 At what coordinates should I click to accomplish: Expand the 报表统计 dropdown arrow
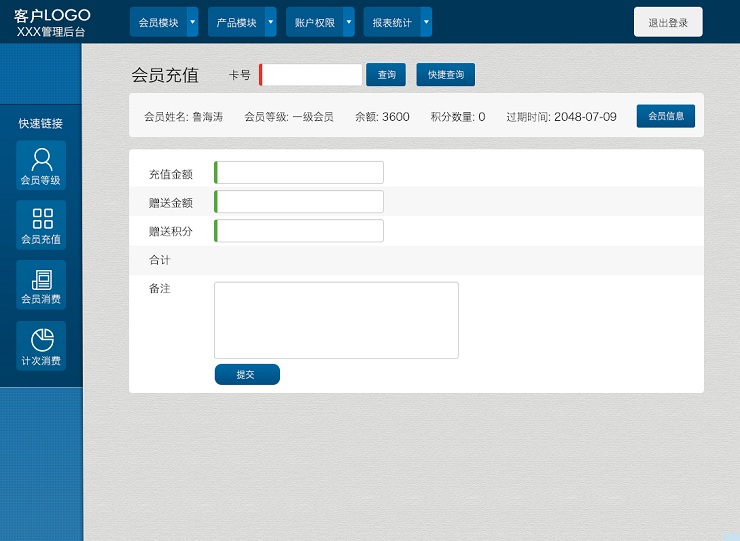(x=426, y=22)
